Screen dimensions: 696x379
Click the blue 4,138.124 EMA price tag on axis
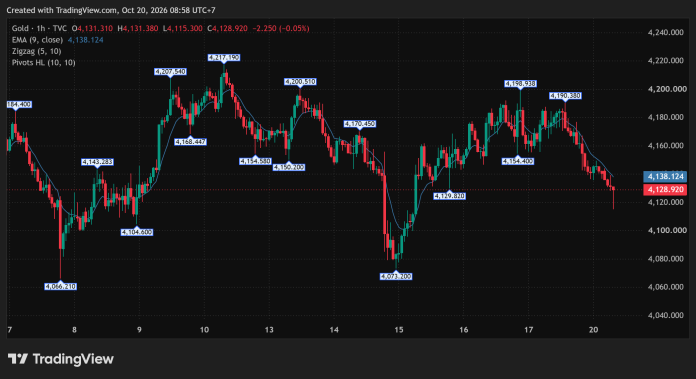click(x=665, y=177)
